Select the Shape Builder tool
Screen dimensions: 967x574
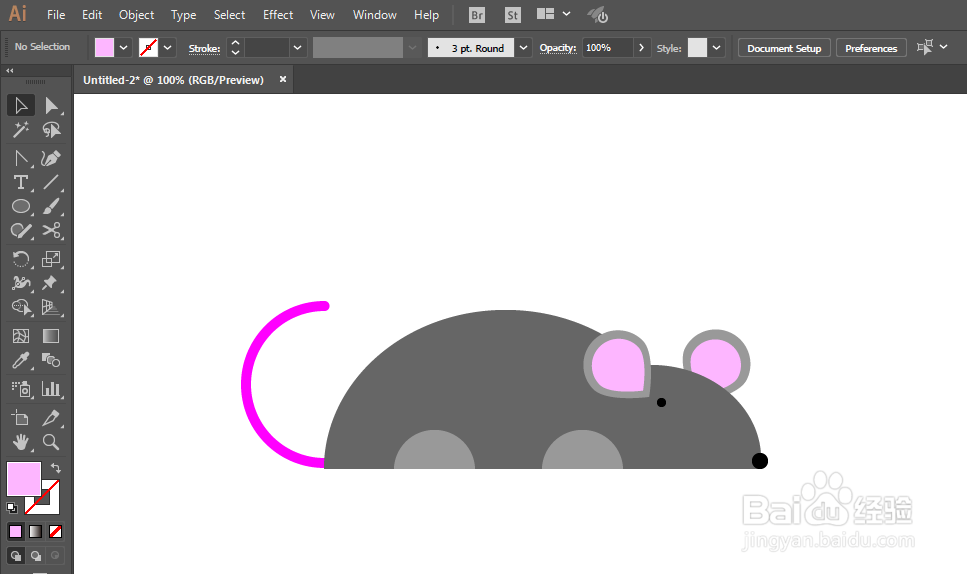pos(21,307)
